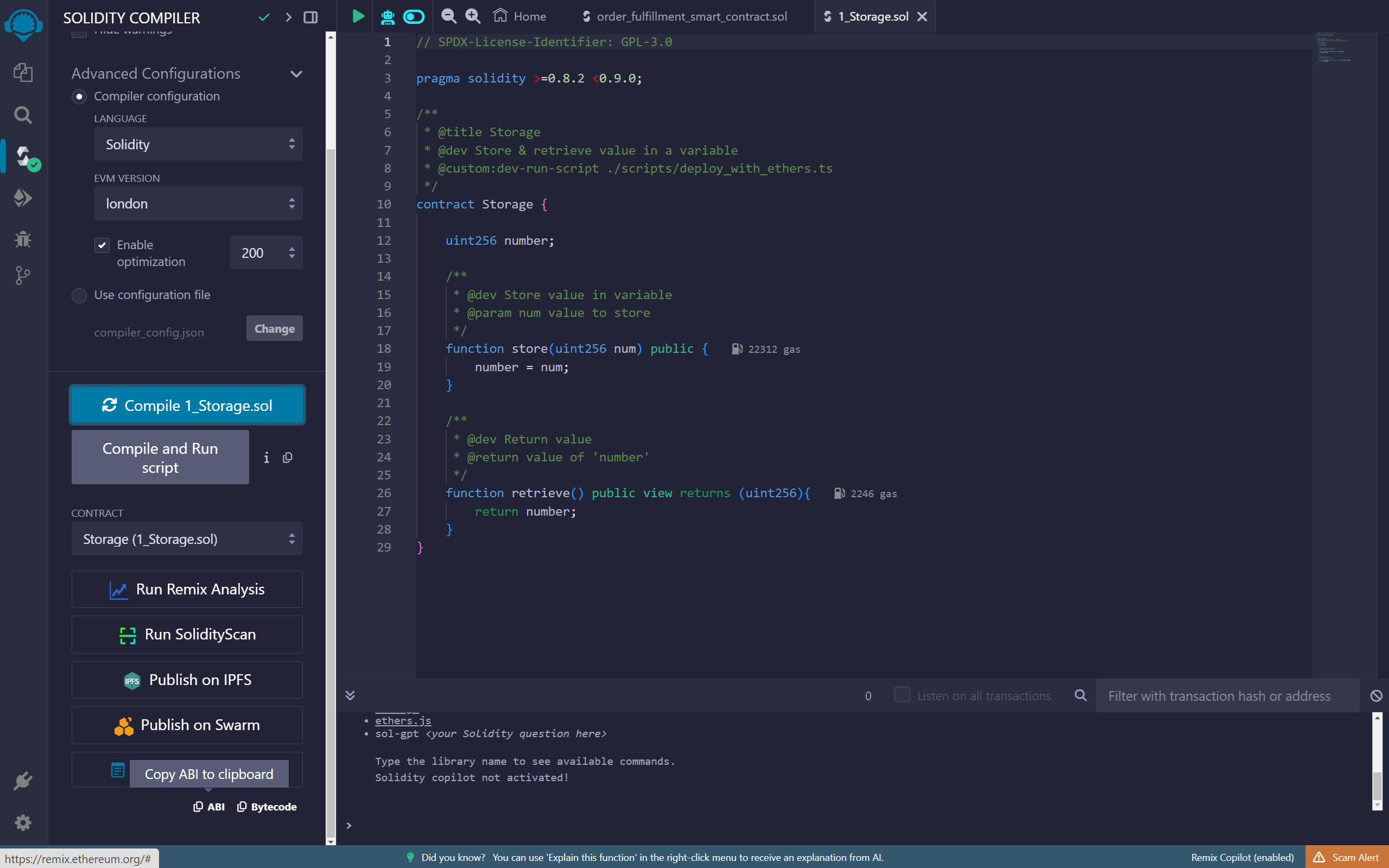
Task: Click the gas pump icon on retrieve function
Action: (839, 493)
